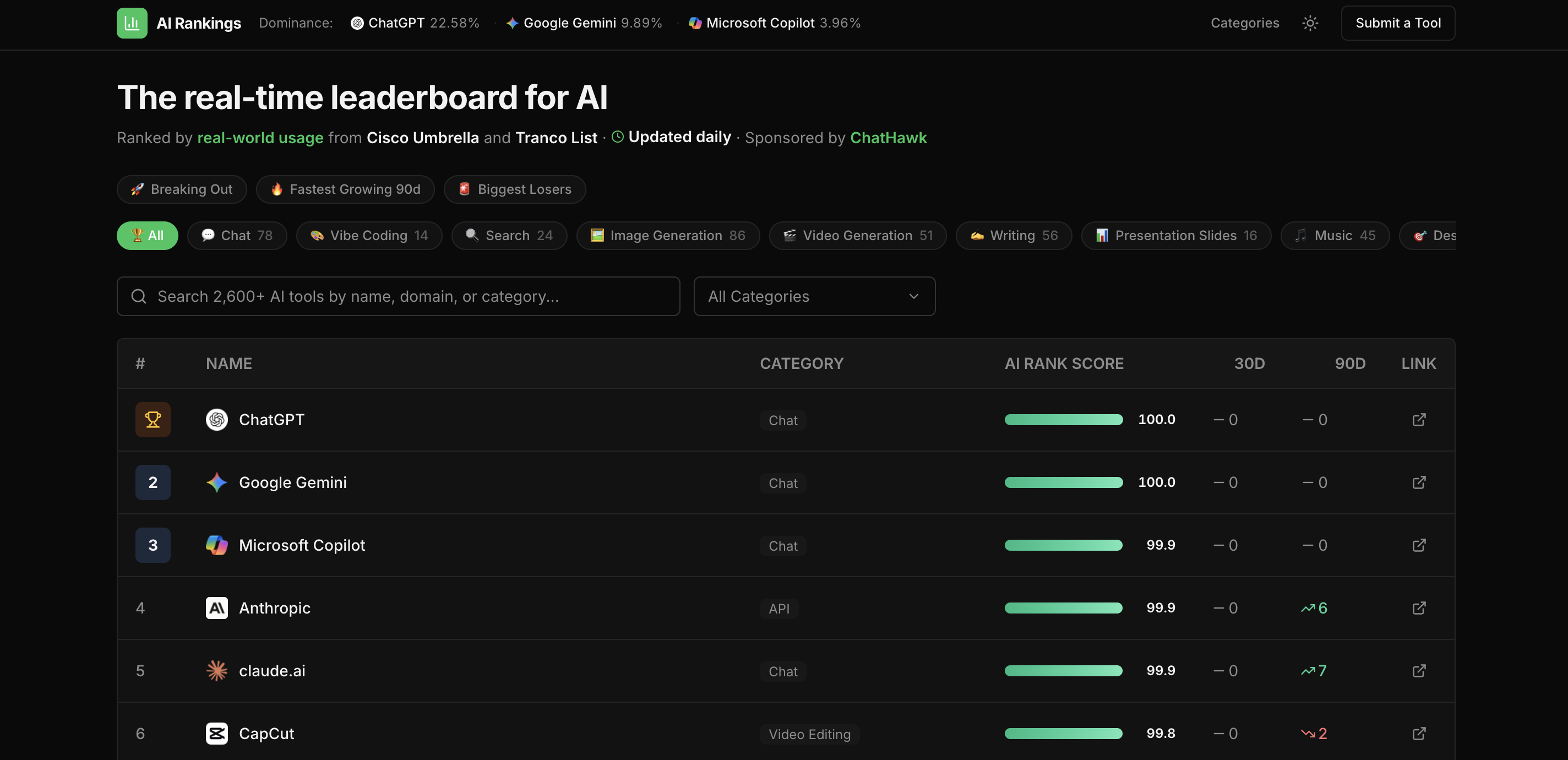Enable the Fastest Growing 90d filter
Screen dimensions: 1568x760
[345, 189]
